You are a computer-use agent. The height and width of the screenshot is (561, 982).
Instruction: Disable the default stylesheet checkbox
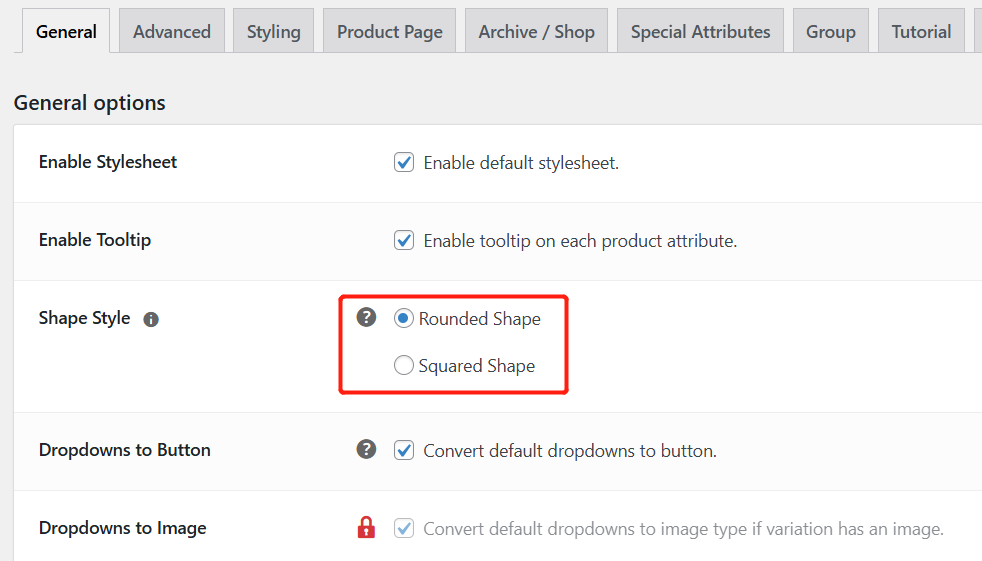coord(404,162)
